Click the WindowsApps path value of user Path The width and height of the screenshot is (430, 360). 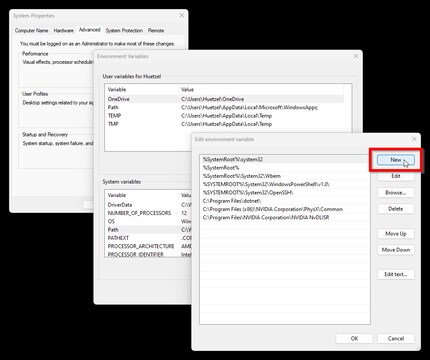click(x=250, y=107)
